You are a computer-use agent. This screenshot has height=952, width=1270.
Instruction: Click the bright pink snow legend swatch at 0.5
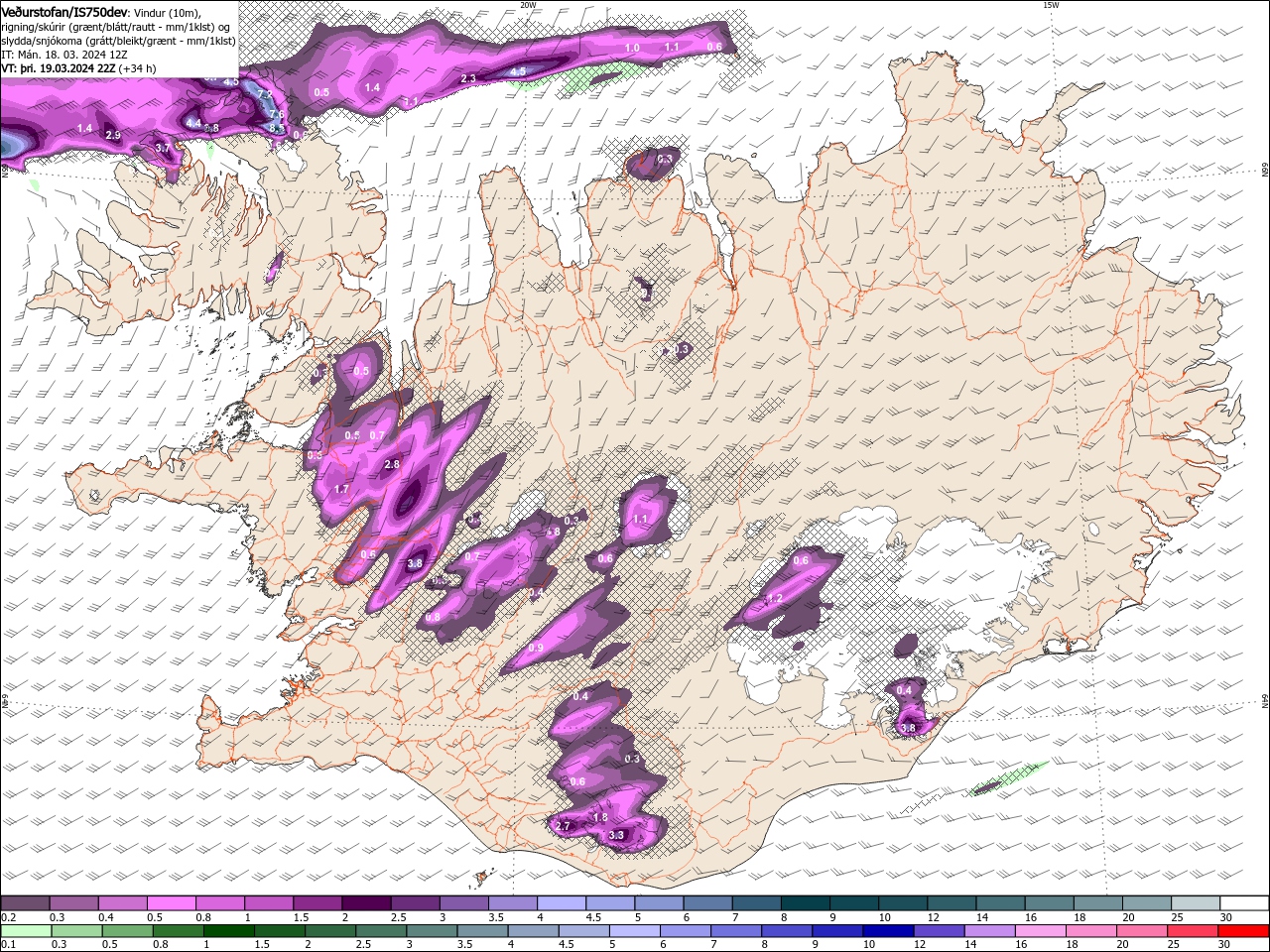(171, 903)
